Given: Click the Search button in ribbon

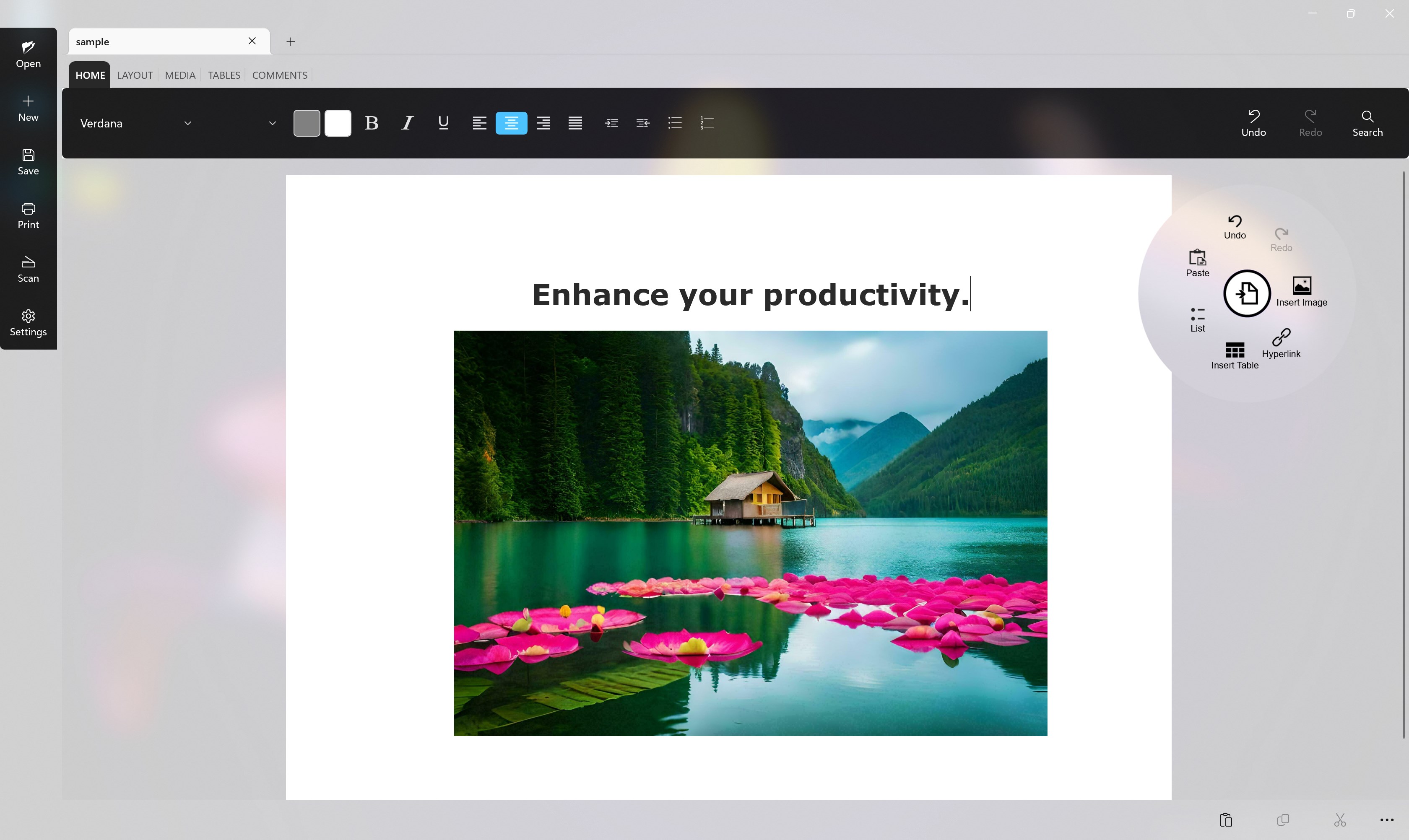Looking at the screenshot, I should pos(1367,123).
